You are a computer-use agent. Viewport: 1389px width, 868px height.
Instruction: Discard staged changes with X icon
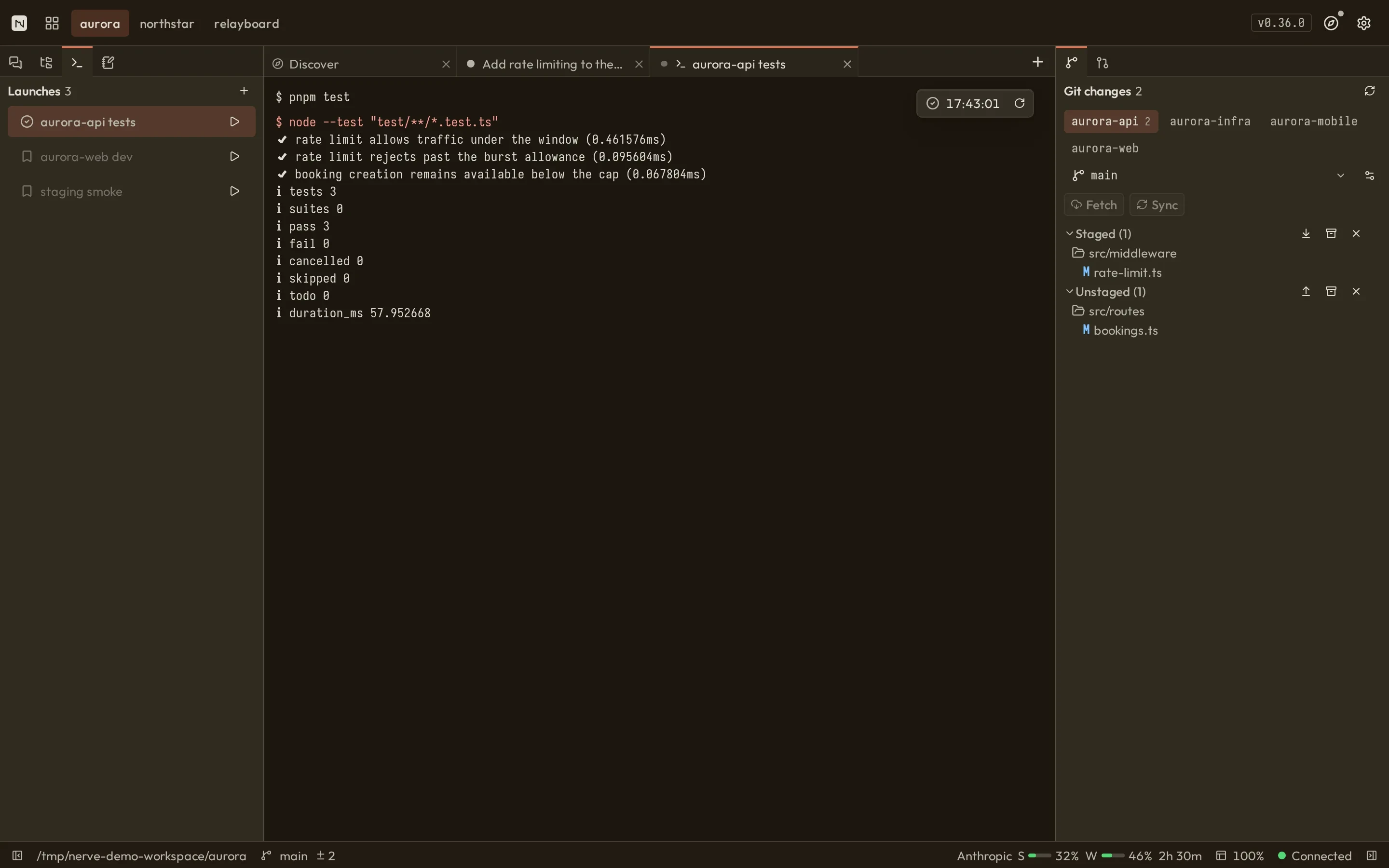pyautogui.click(x=1356, y=234)
